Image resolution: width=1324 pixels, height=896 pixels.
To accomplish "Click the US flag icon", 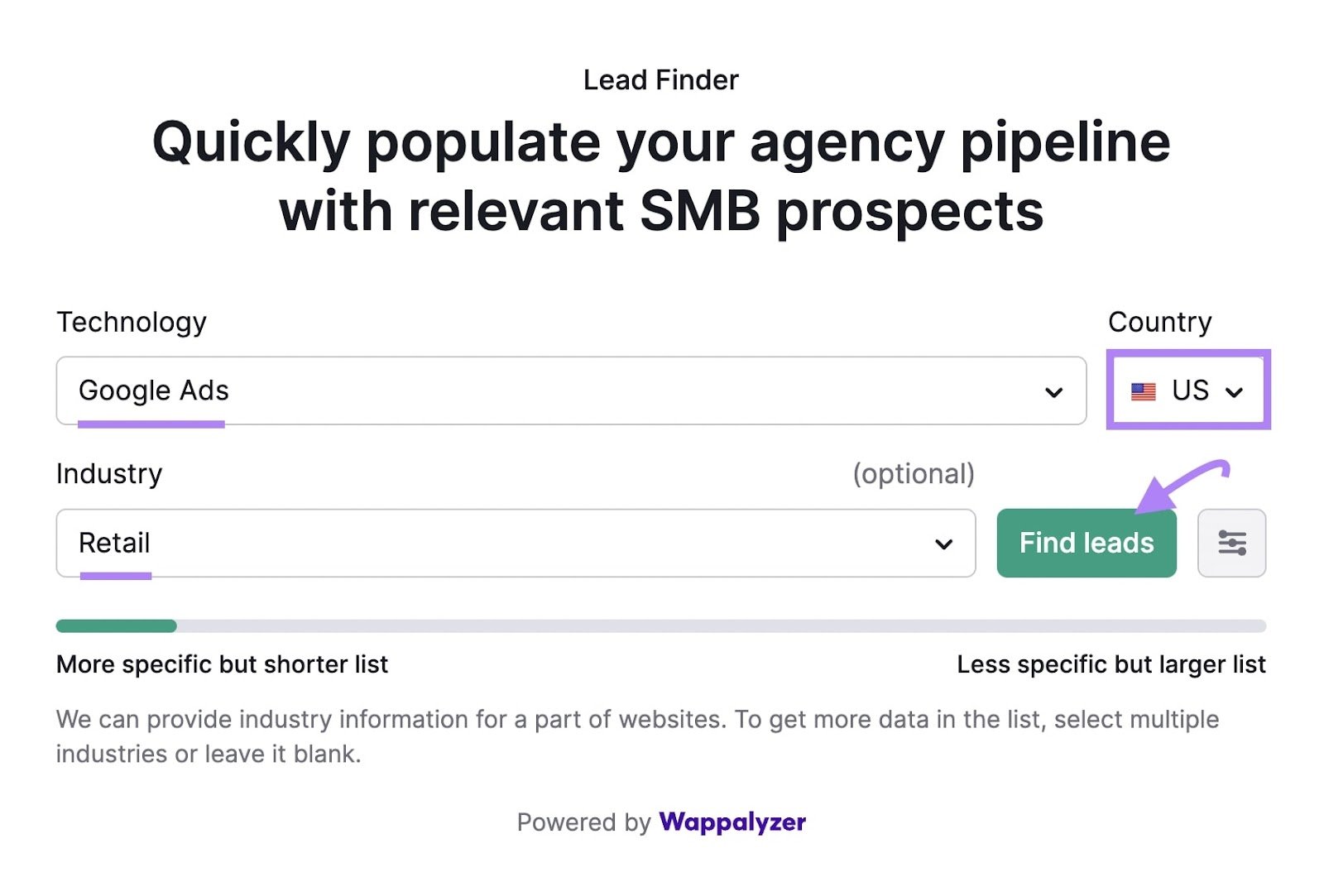I will (x=1143, y=391).
